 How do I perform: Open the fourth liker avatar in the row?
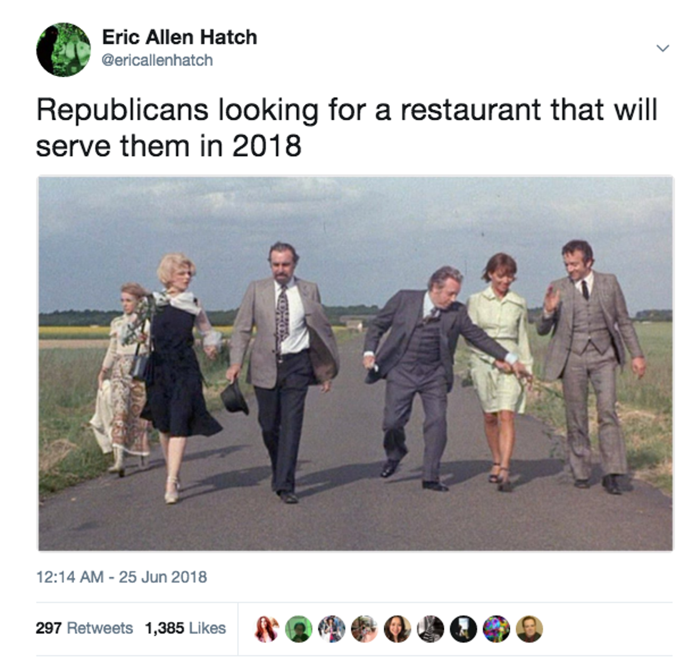point(365,629)
